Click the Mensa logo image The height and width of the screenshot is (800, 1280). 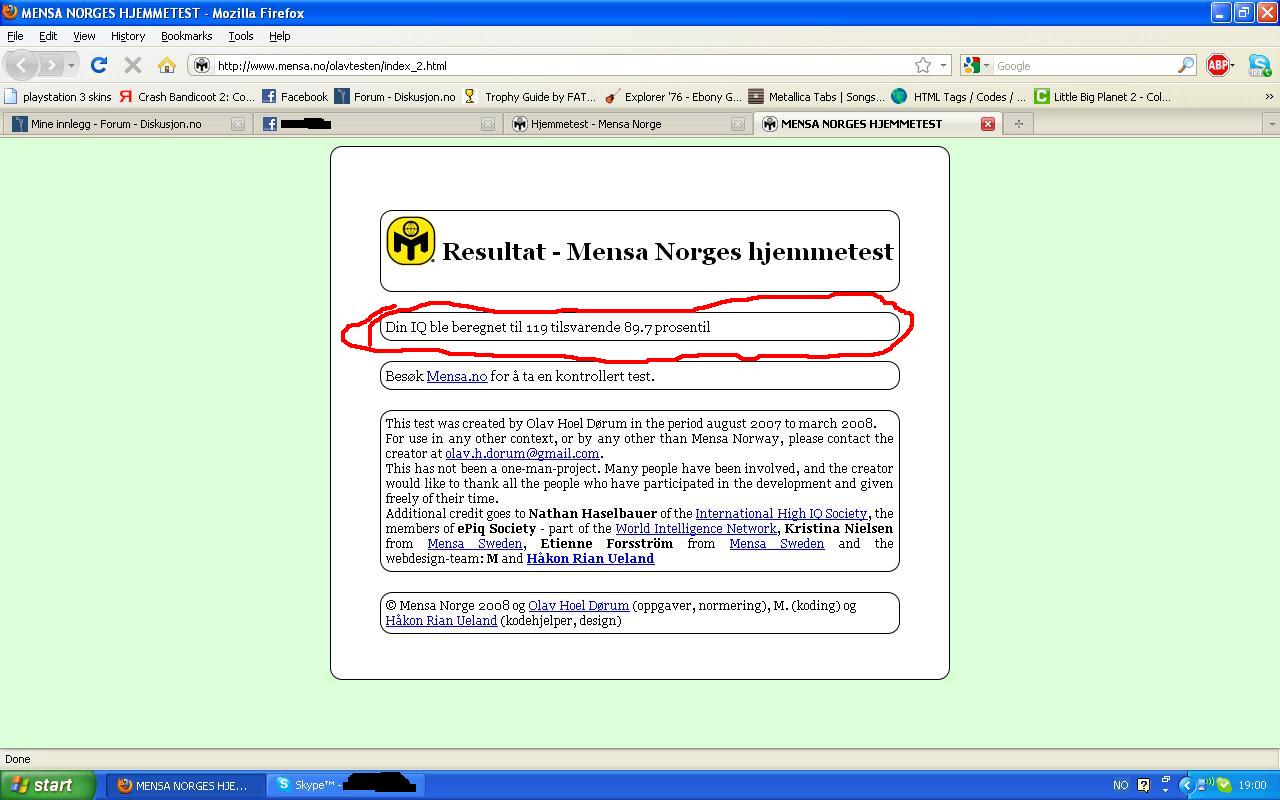tap(411, 241)
